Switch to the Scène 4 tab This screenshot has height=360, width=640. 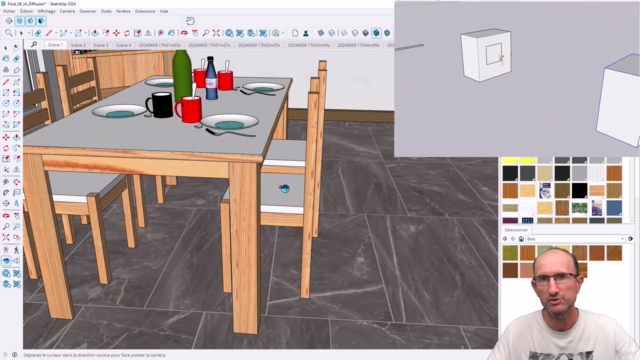(x=123, y=45)
